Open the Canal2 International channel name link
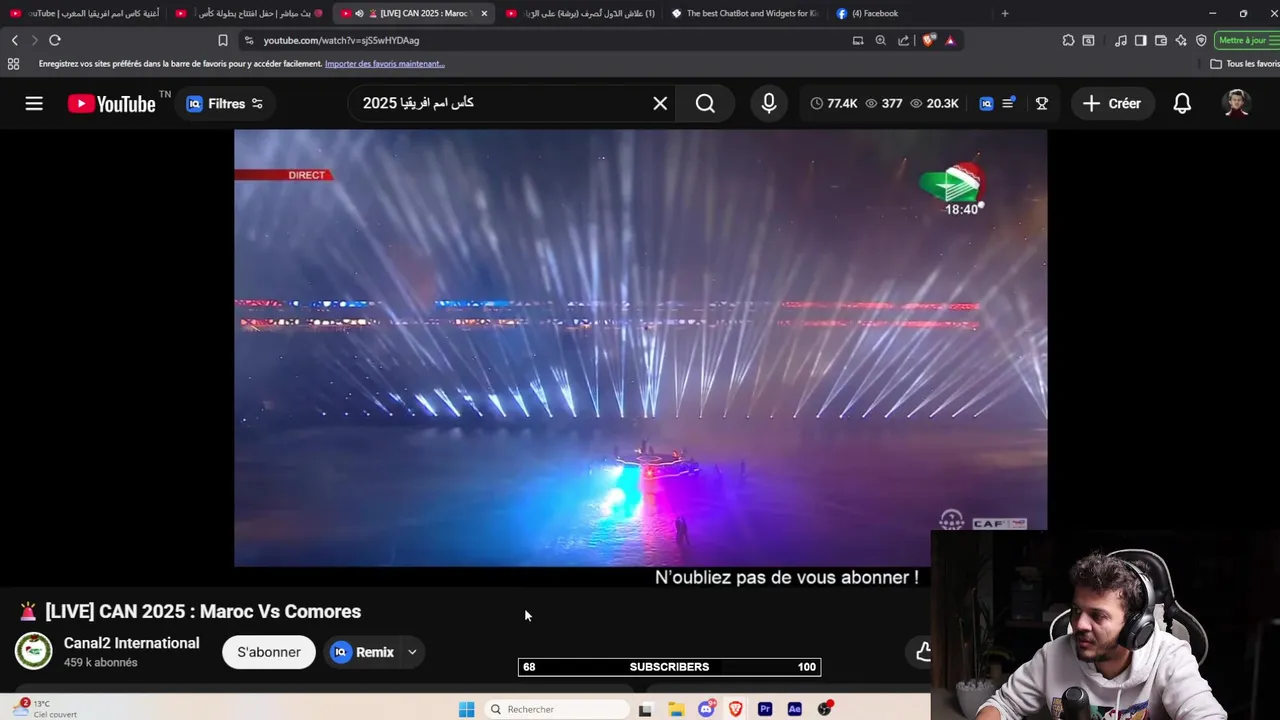The width and height of the screenshot is (1280, 720). coord(132,643)
